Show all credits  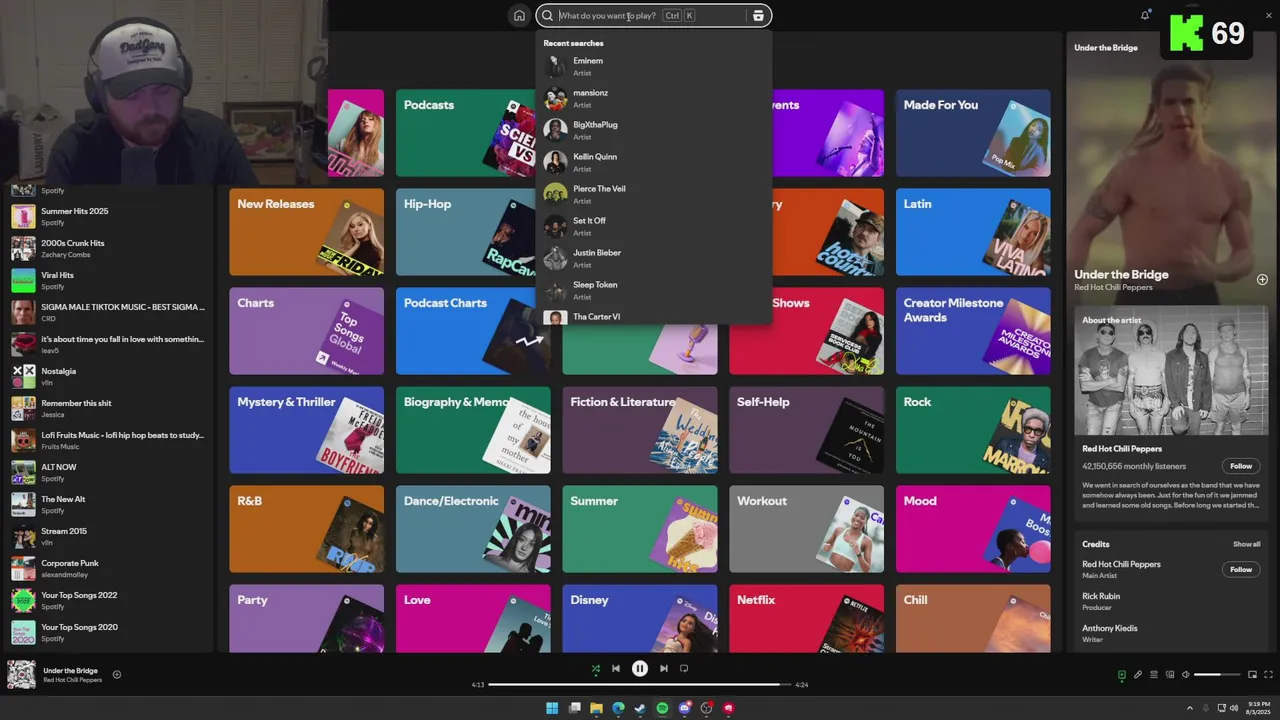coord(1246,544)
